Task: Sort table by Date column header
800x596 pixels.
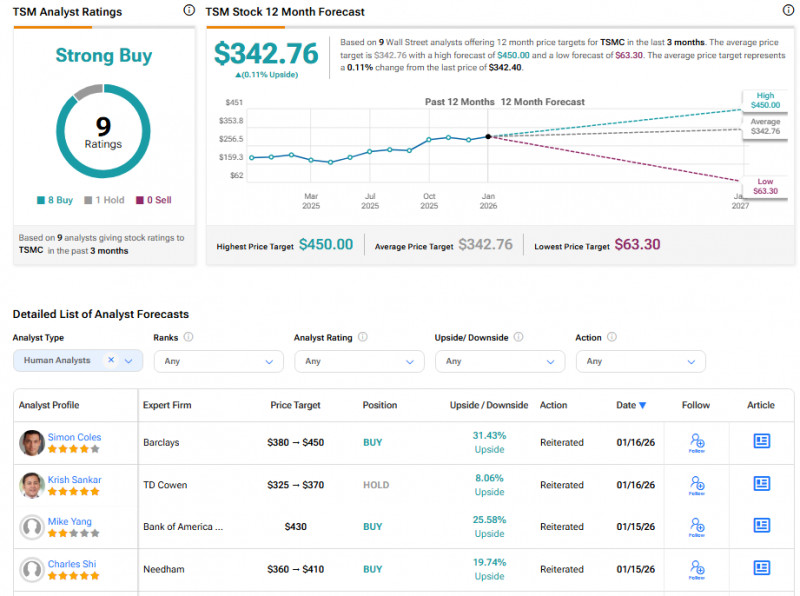Action: (630, 405)
